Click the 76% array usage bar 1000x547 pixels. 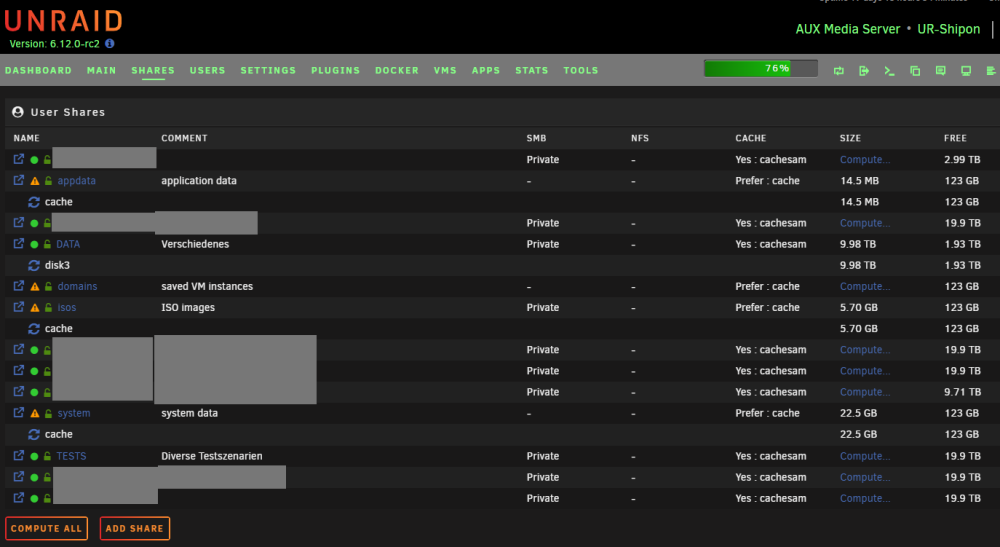coord(761,68)
